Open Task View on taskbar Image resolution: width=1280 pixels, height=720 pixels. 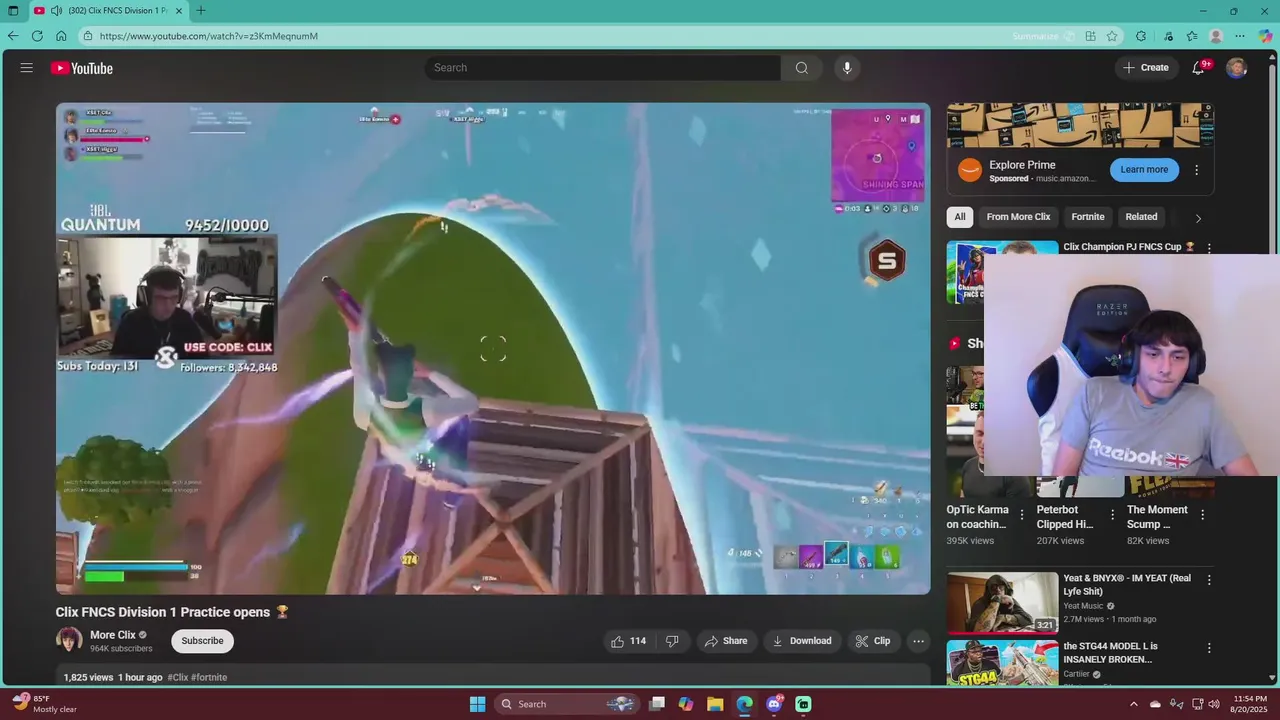pyautogui.click(x=657, y=704)
